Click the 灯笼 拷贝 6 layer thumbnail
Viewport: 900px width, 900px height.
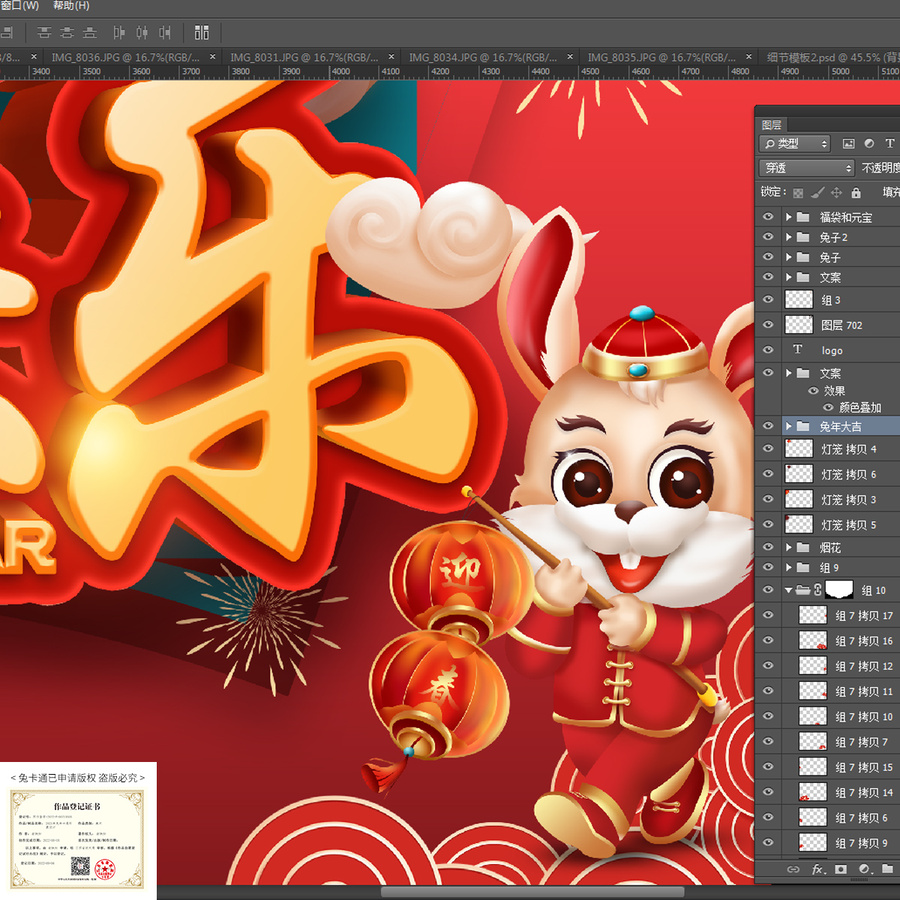pos(798,474)
